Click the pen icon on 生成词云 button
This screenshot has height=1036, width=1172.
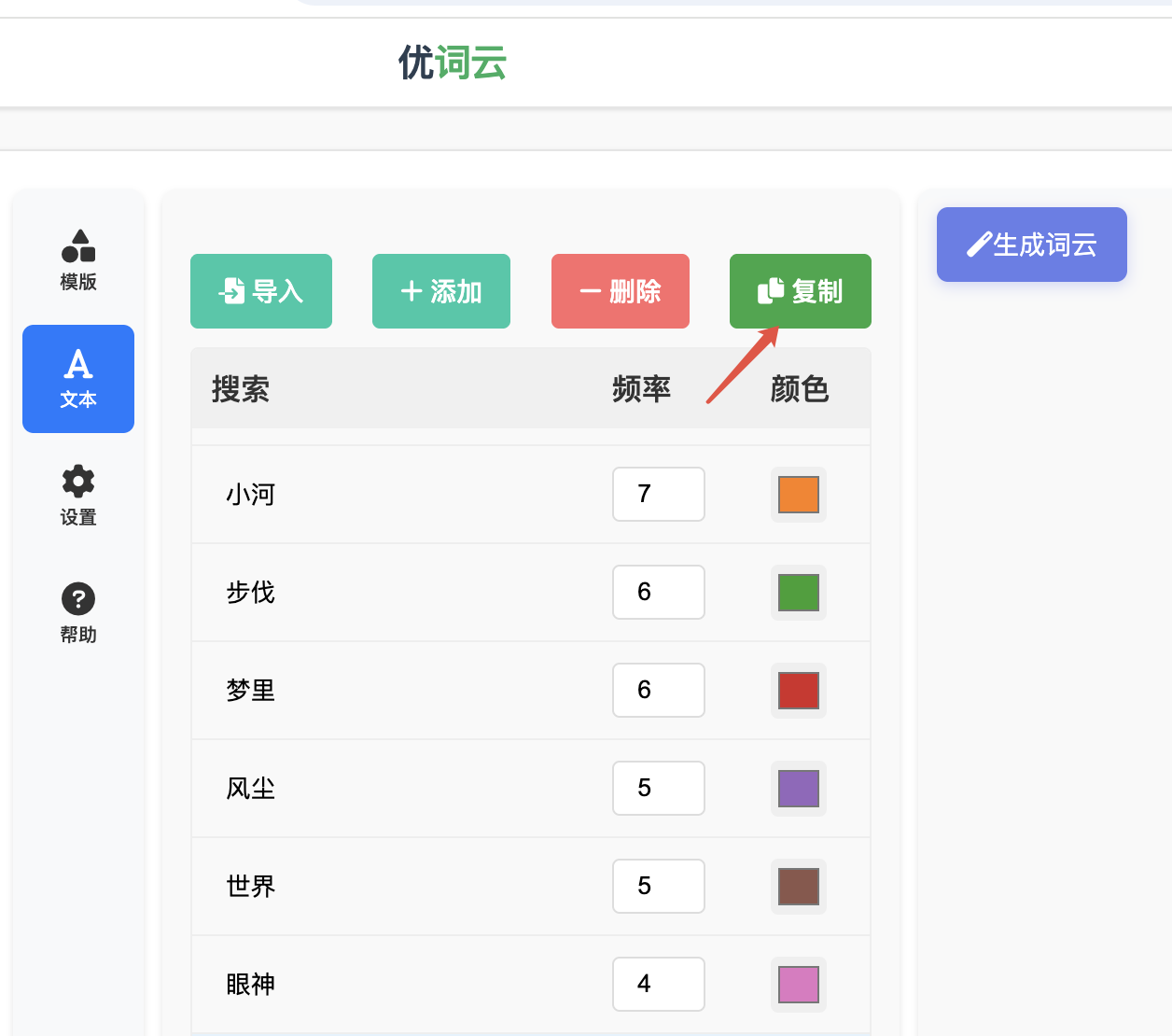pos(977,244)
